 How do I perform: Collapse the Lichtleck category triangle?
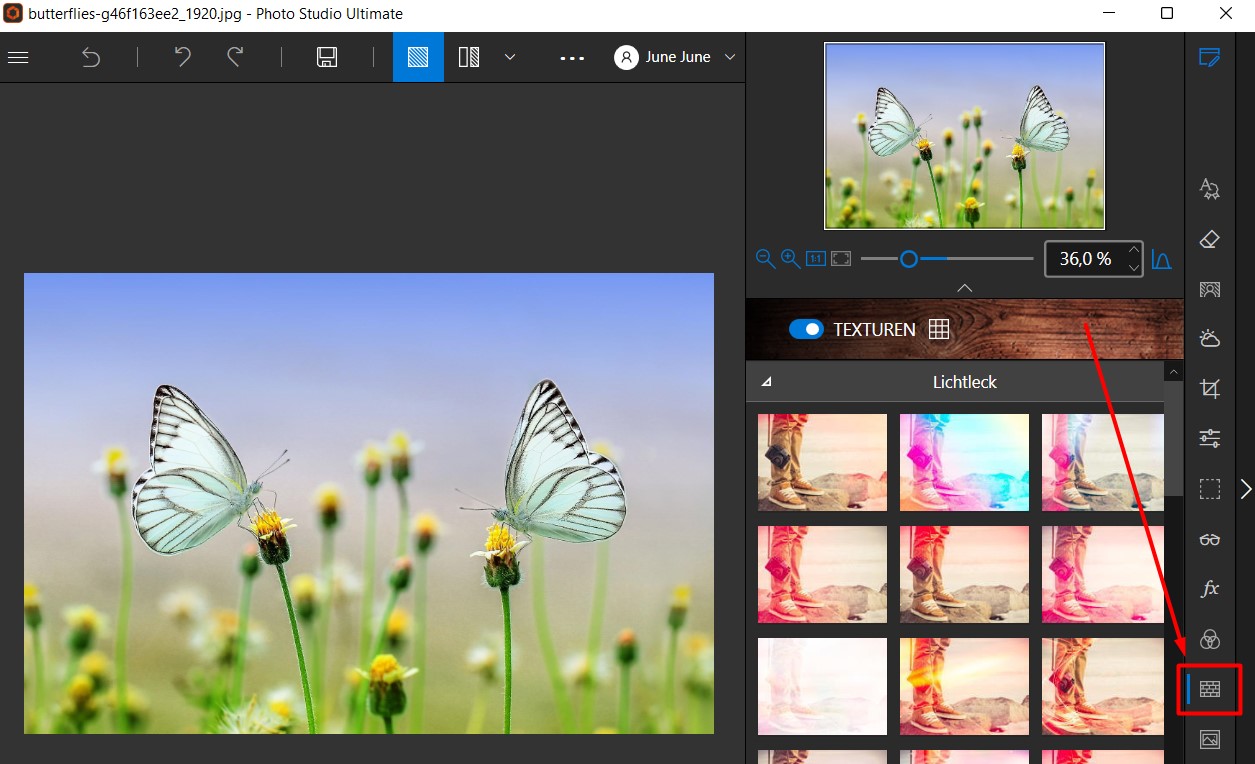tap(767, 382)
